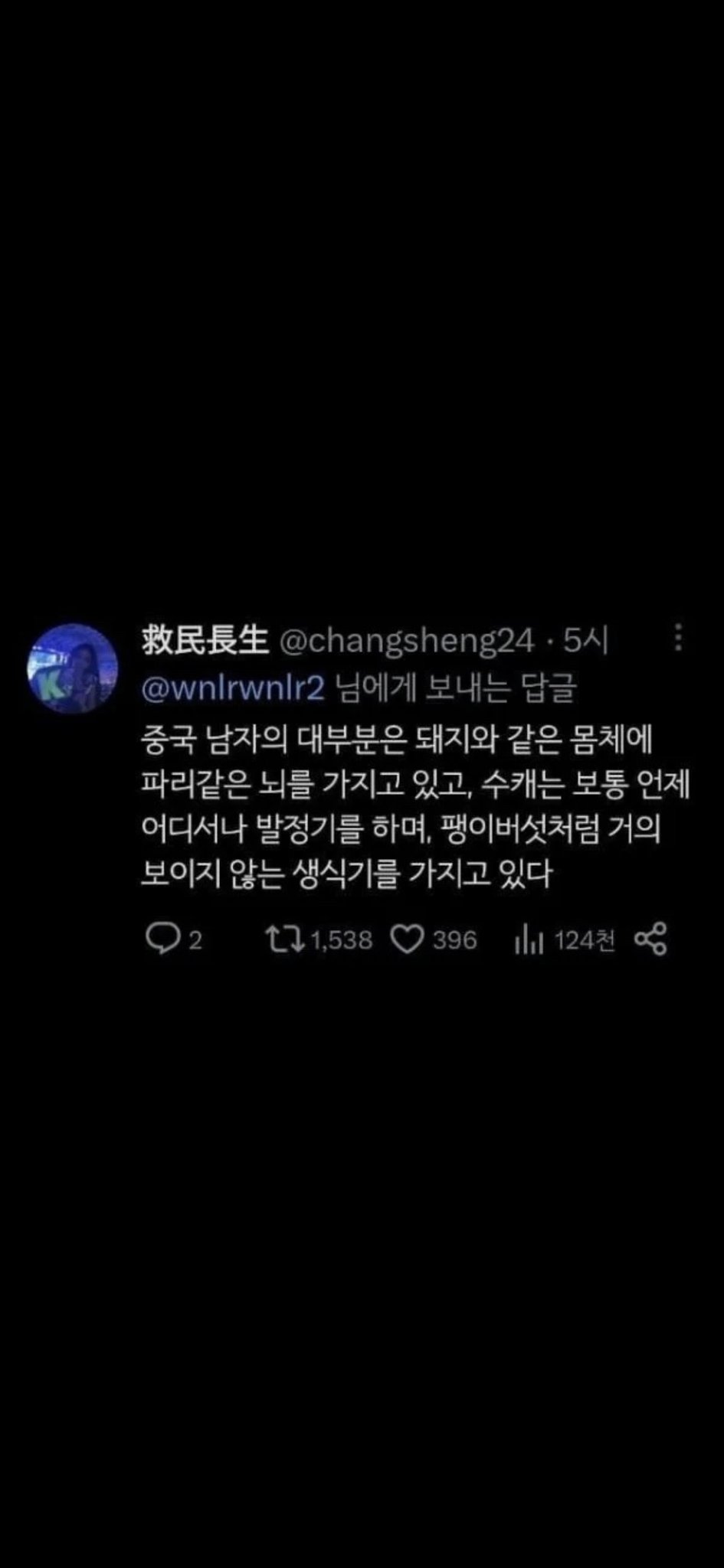The height and width of the screenshot is (1568, 724).
Task: Open the tweet via the 5시 timestamp
Action: coord(585,640)
